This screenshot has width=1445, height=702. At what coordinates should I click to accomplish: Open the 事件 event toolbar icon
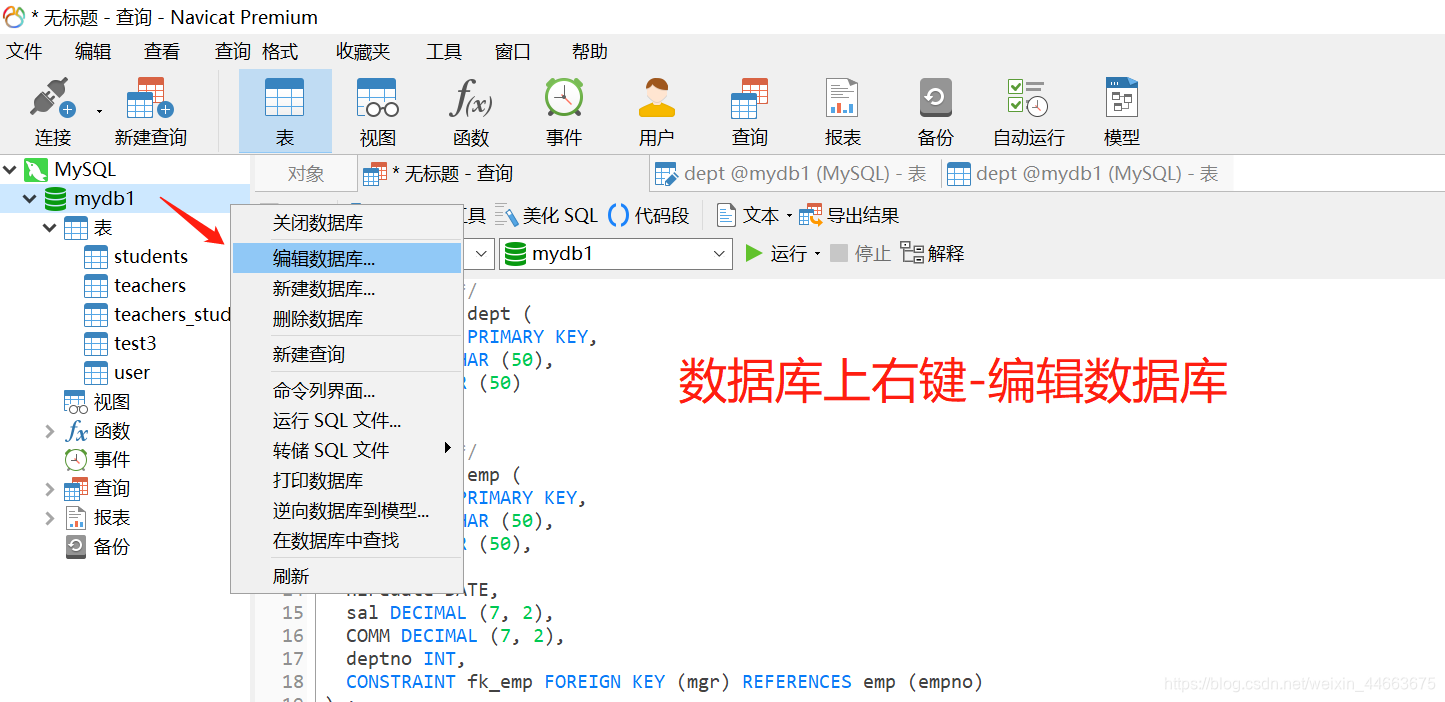(x=564, y=111)
